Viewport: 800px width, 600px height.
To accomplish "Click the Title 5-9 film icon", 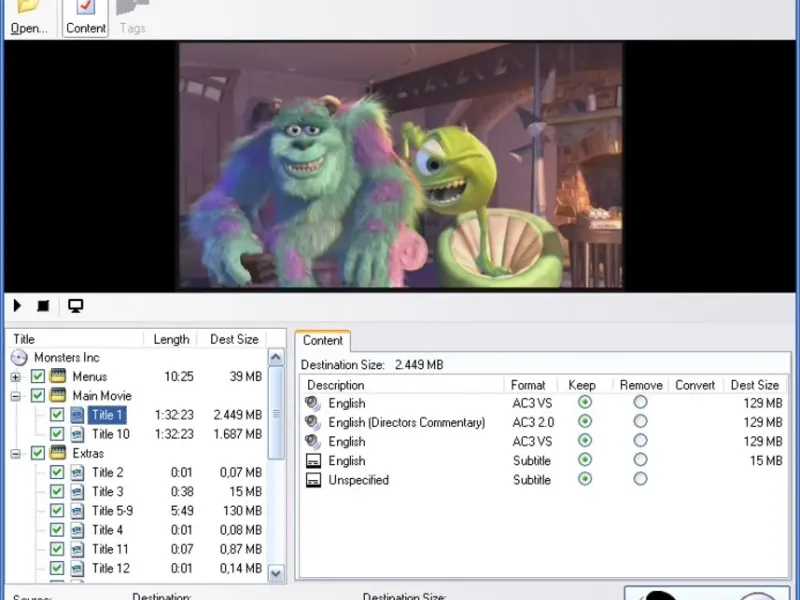I will point(77,510).
